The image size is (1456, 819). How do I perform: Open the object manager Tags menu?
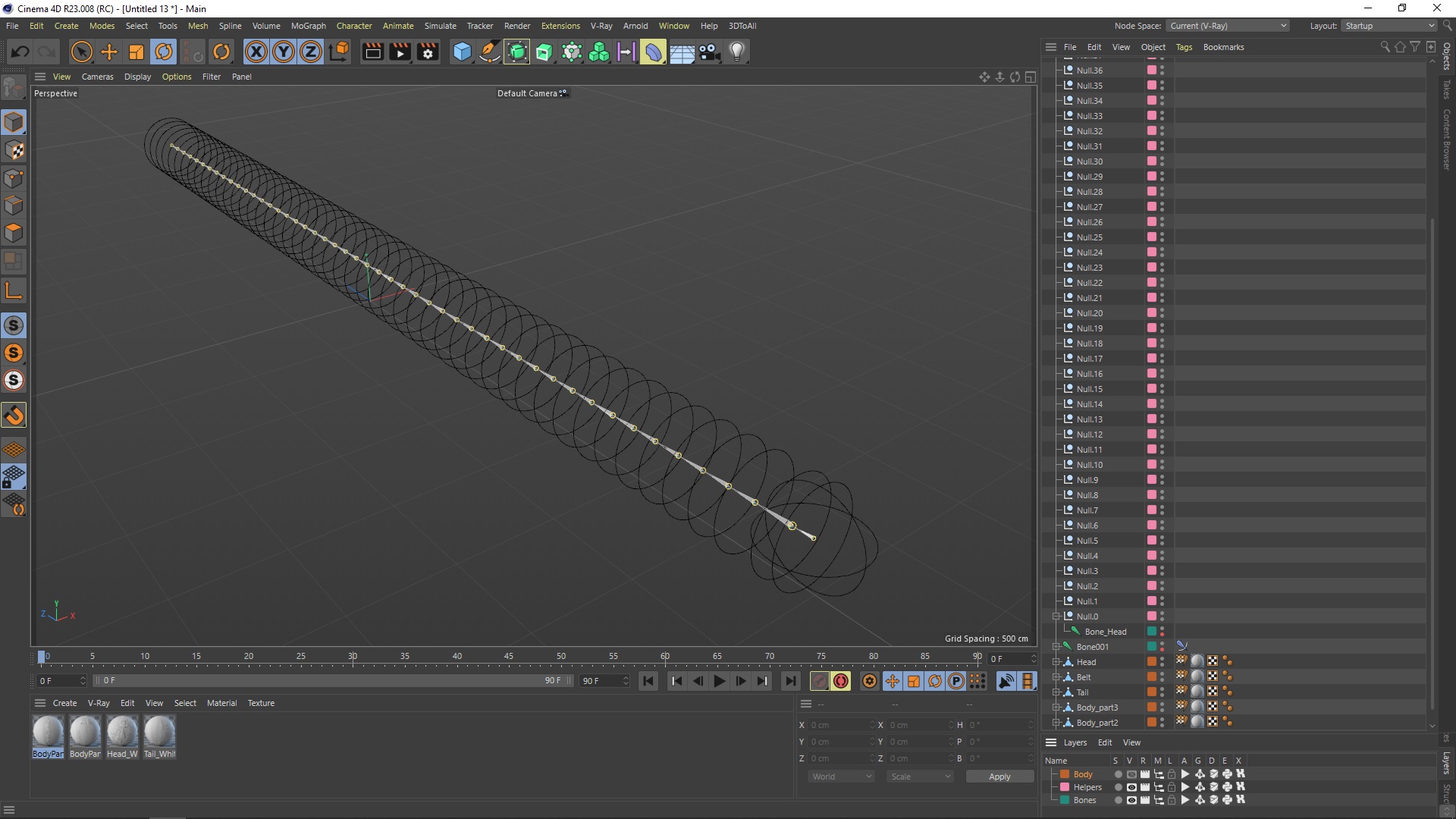(1184, 47)
